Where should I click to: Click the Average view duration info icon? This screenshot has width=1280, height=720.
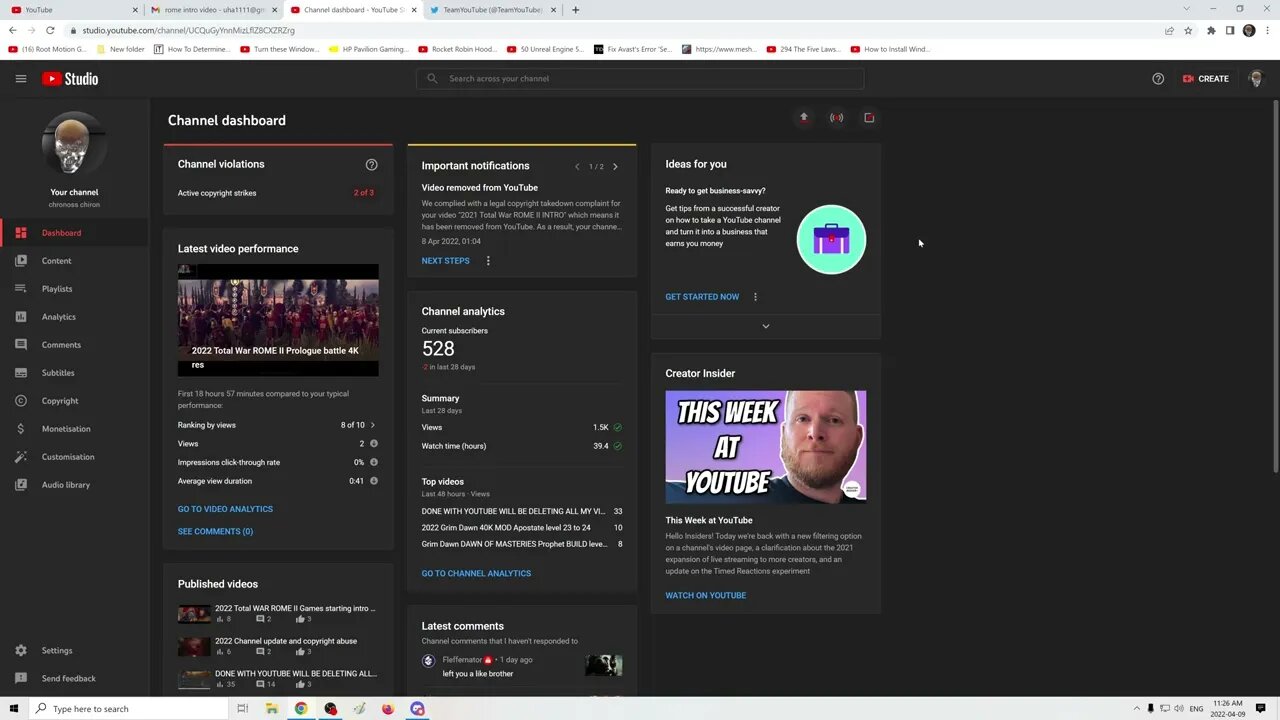click(x=374, y=481)
